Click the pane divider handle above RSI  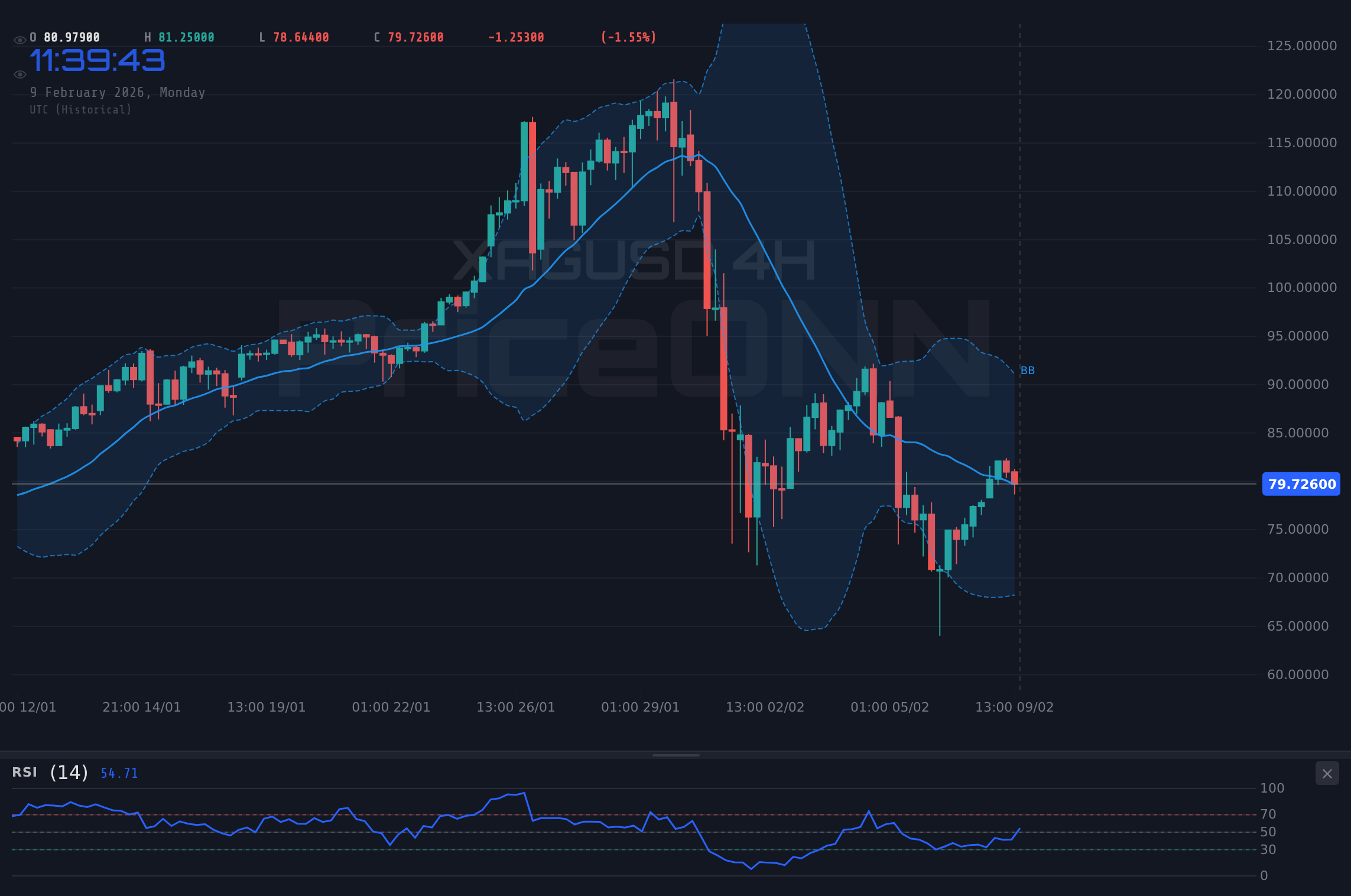[675, 755]
